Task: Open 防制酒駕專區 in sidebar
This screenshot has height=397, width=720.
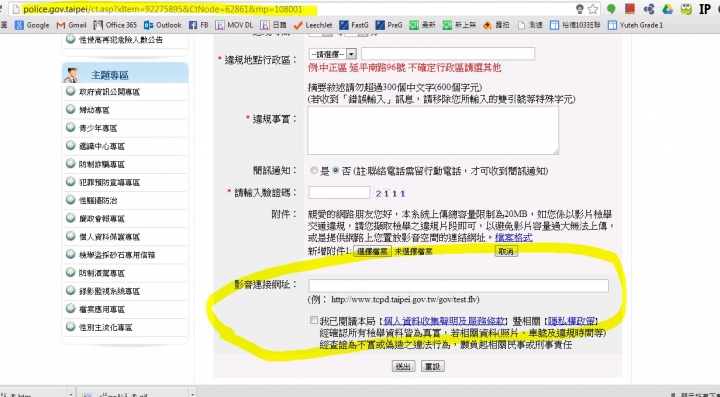Action: point(101,273)
